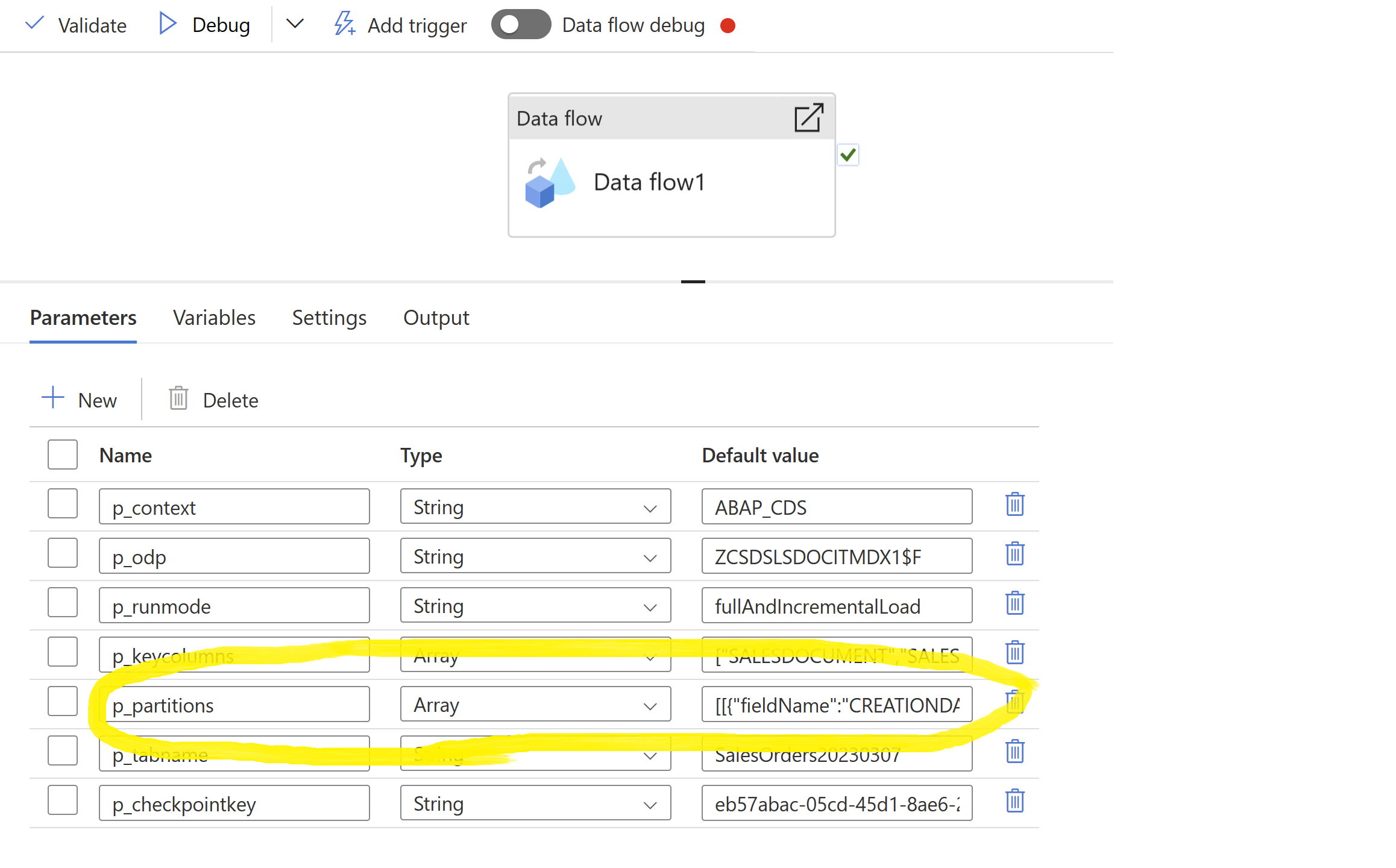Remove p_runmode using its trash icon

coord(1014,603)
